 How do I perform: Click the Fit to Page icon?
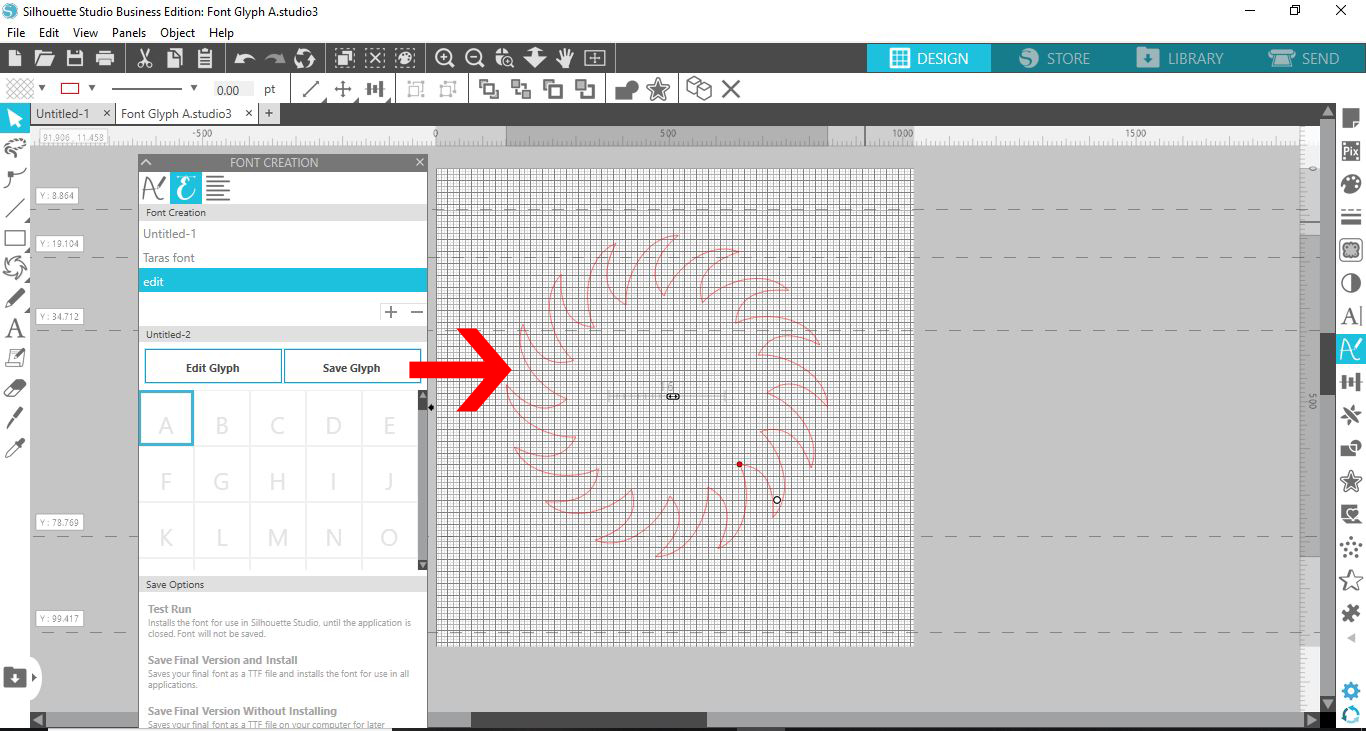[x=595, y=58]
